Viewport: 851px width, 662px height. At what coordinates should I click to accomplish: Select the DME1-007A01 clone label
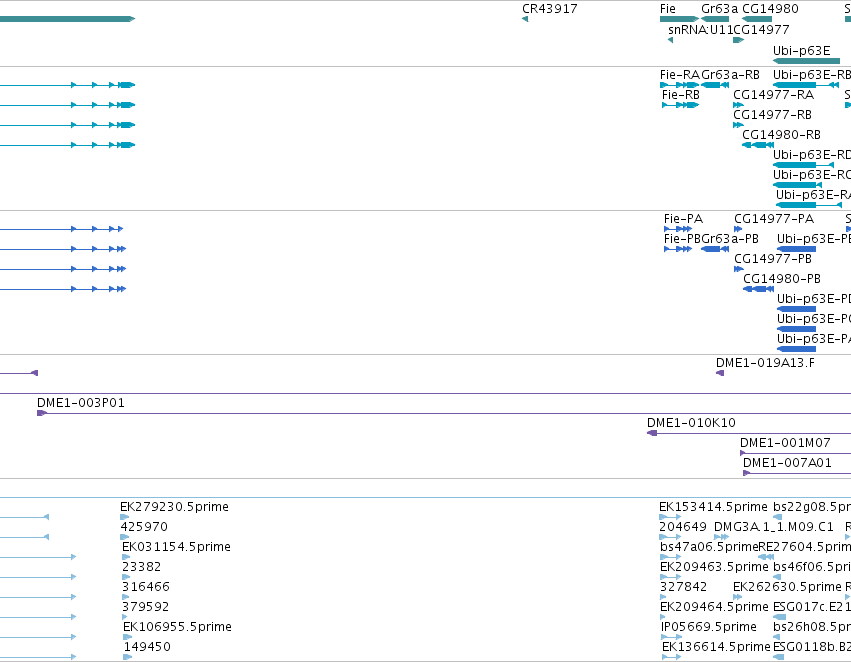[x=787, y=463]
